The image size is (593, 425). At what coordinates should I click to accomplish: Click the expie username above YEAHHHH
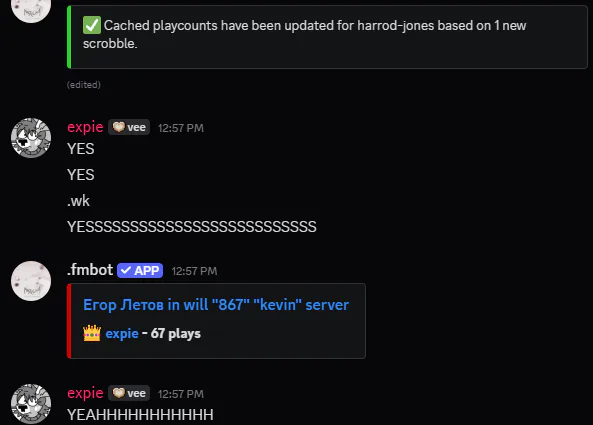pos(85,393)
